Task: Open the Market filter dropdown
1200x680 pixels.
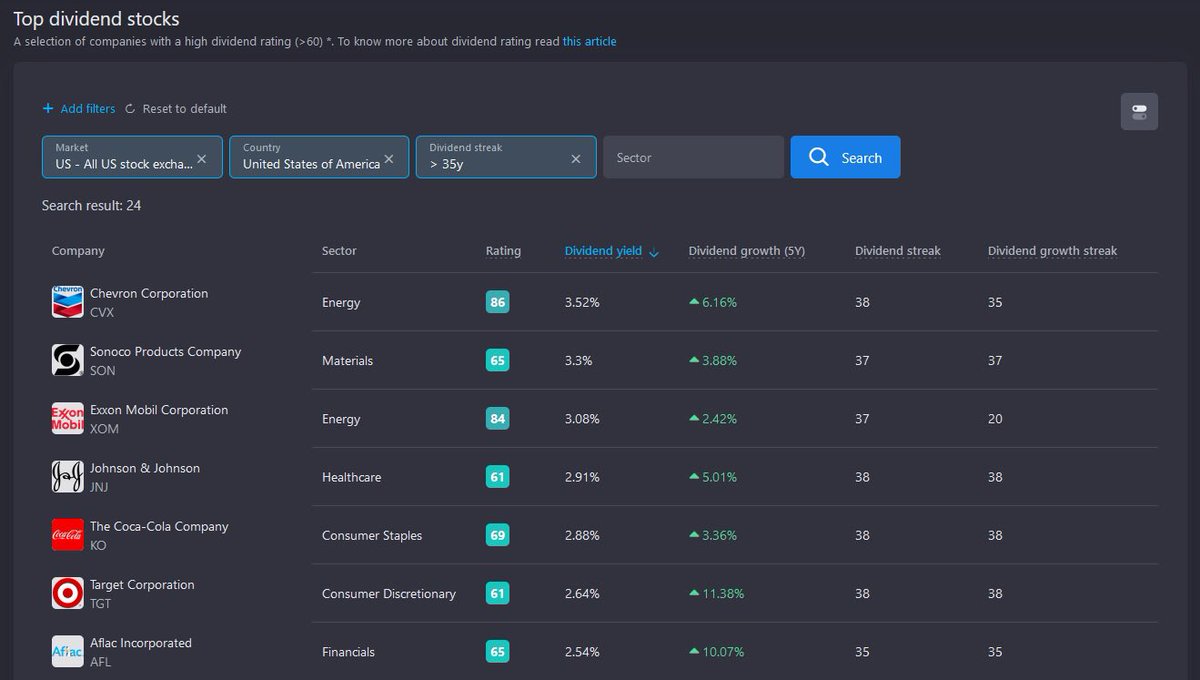Action: (132, 157)
